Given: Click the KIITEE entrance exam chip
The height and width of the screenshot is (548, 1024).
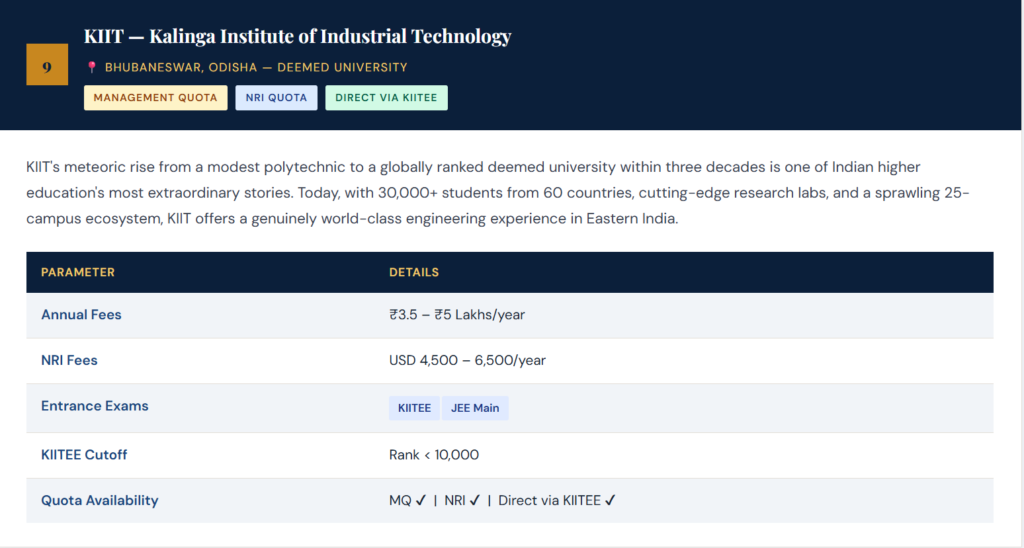Looking at the screenshot, I should point(414,408).
